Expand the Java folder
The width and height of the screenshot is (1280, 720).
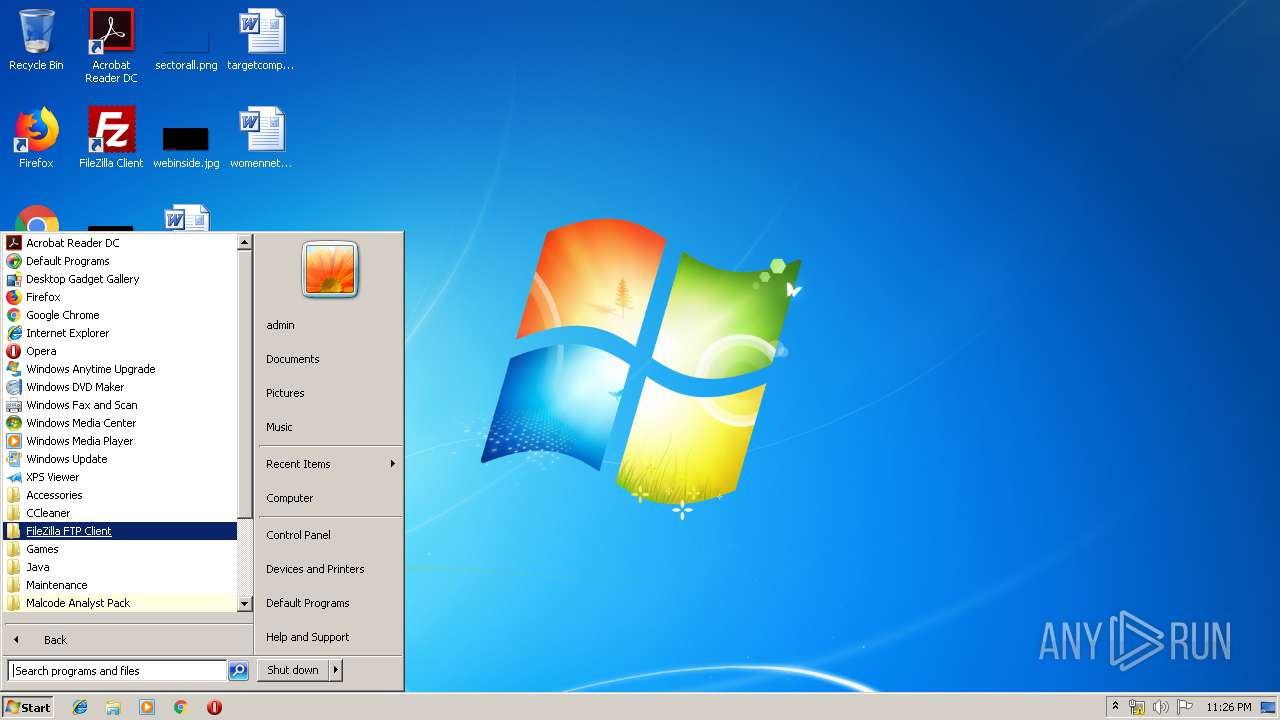[121, 567]
